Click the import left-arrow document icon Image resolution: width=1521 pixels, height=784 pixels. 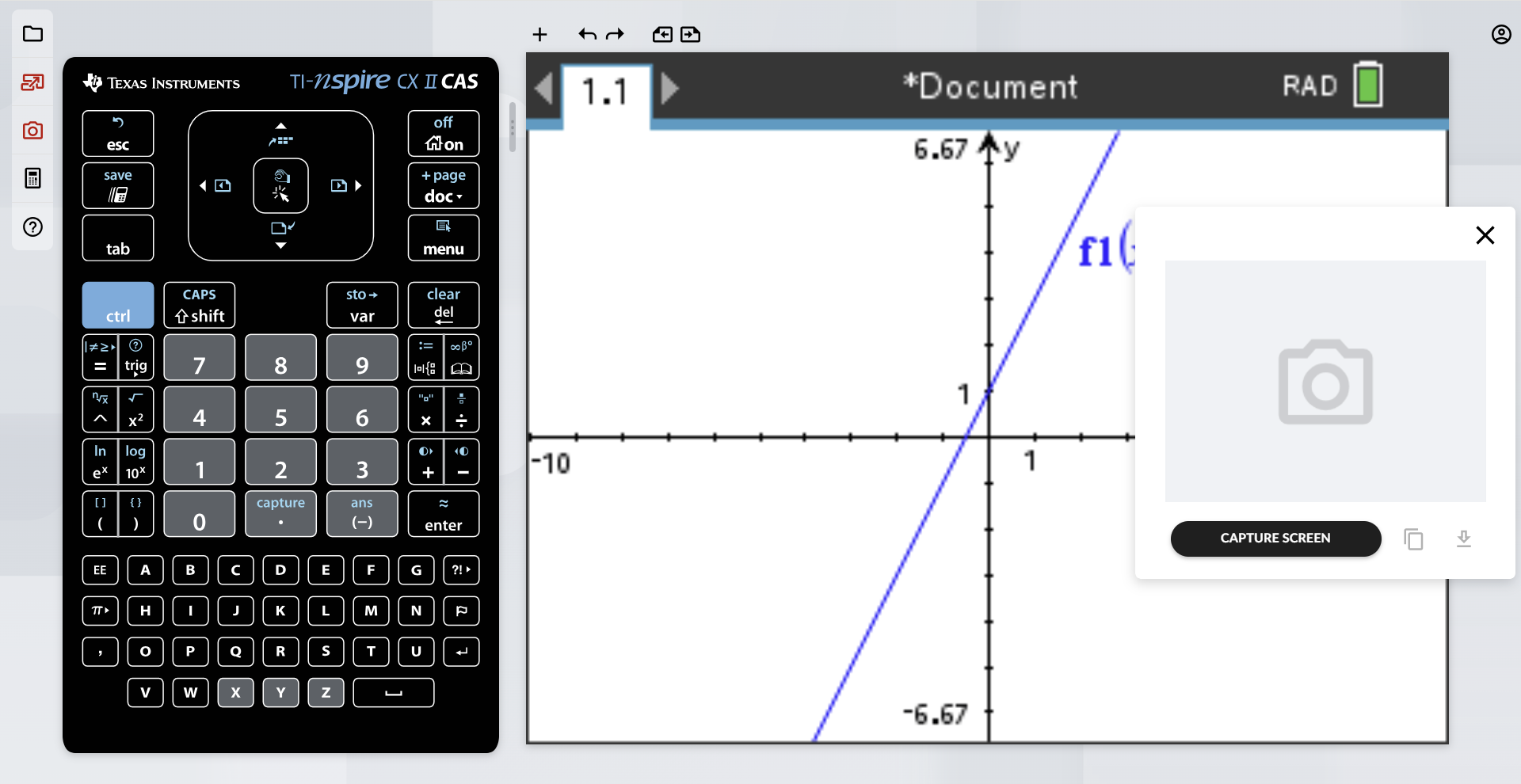662,34
